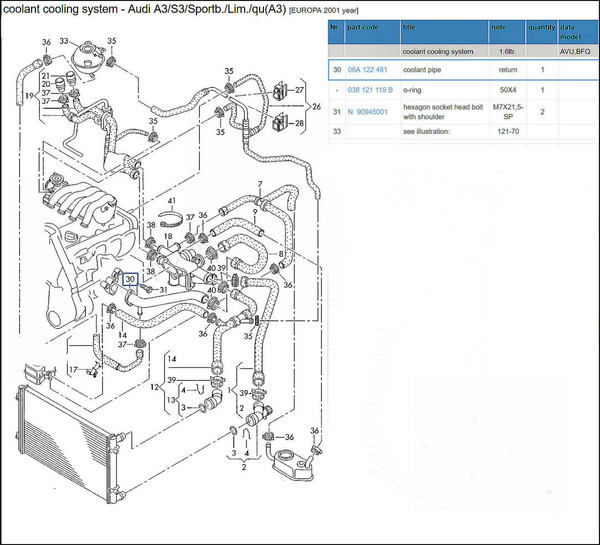
Task: Click the hose clamp labeled 41
Action: click(172, 219)
